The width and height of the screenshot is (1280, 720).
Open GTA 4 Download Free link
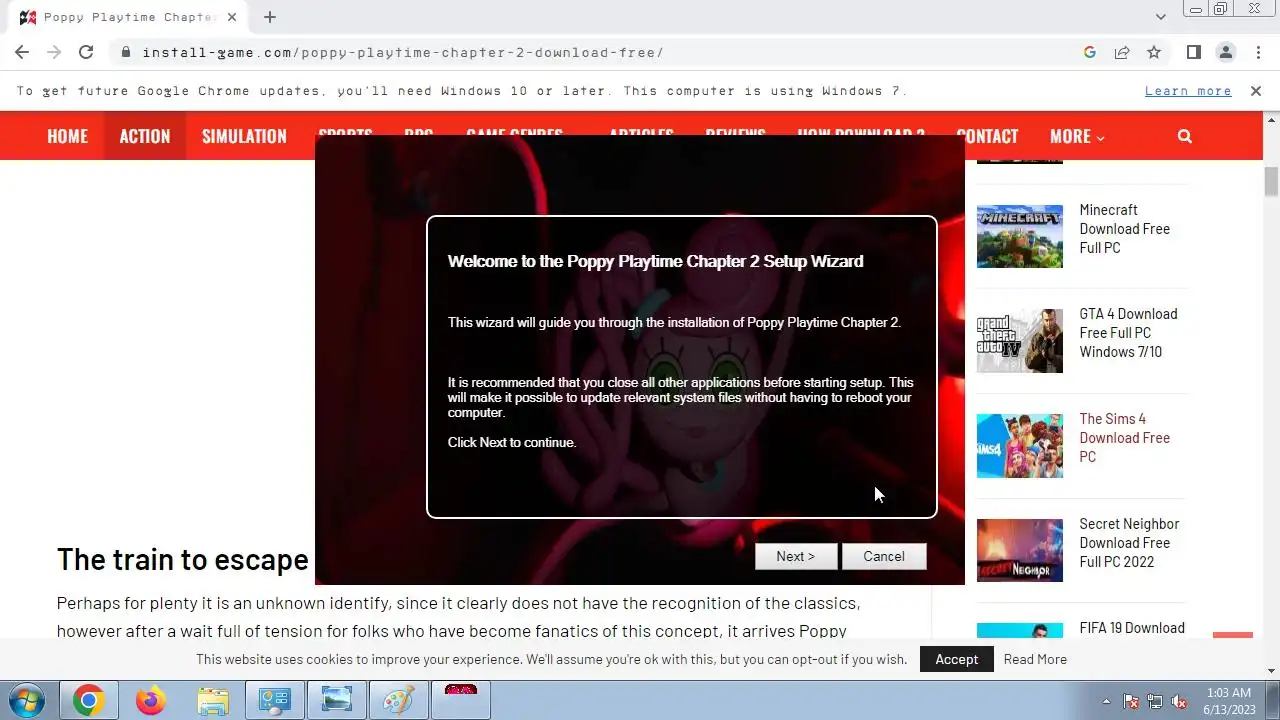(1128, 333)
